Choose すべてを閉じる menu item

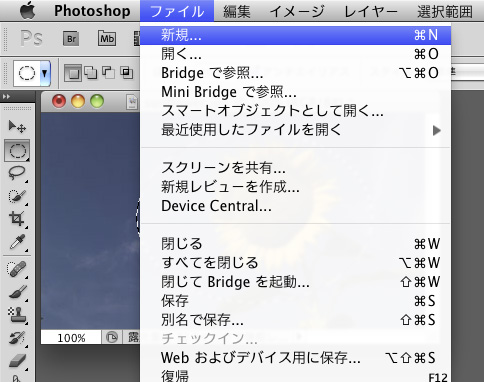(295, 263)
